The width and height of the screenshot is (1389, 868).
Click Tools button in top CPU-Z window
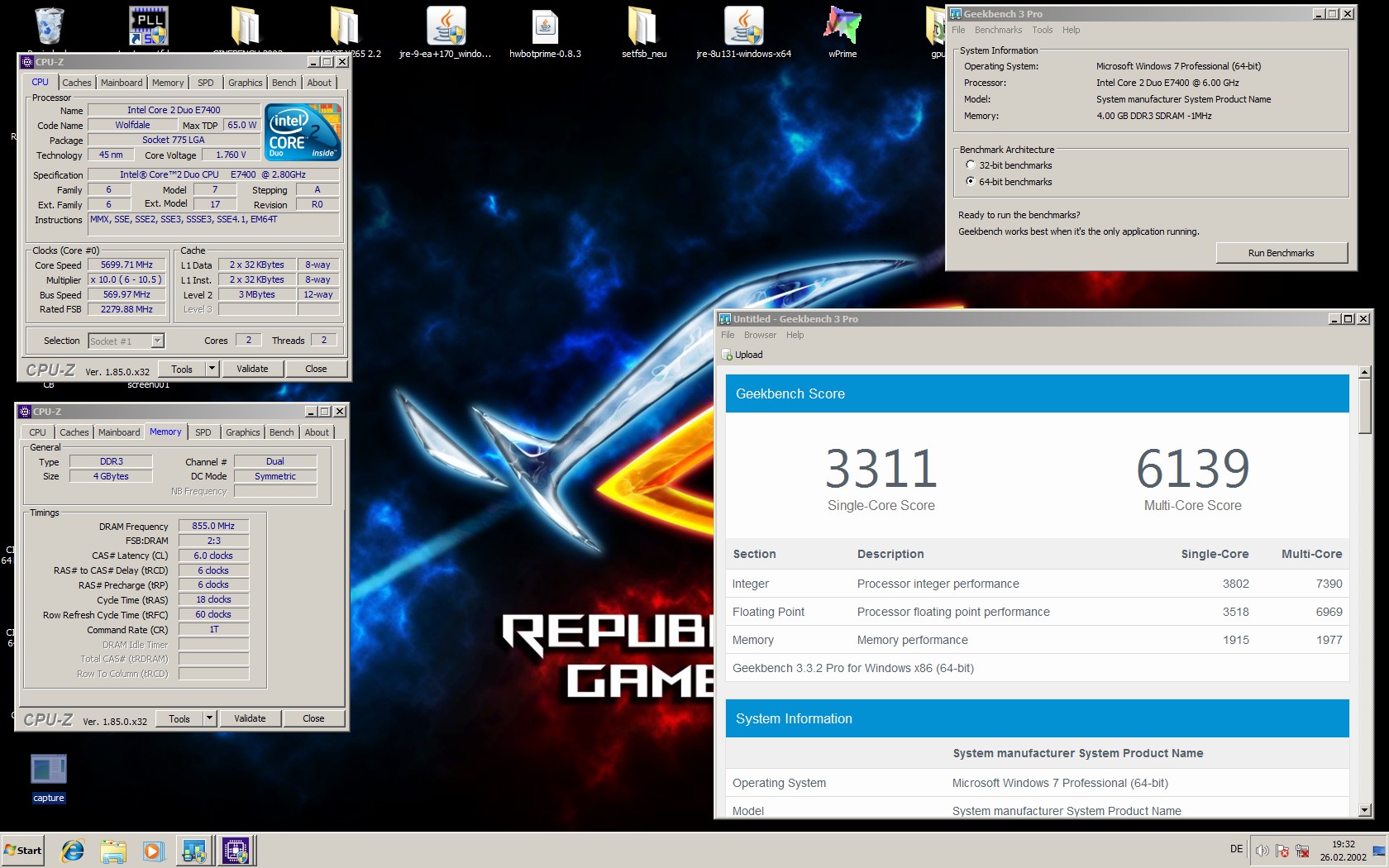[182, 369]
